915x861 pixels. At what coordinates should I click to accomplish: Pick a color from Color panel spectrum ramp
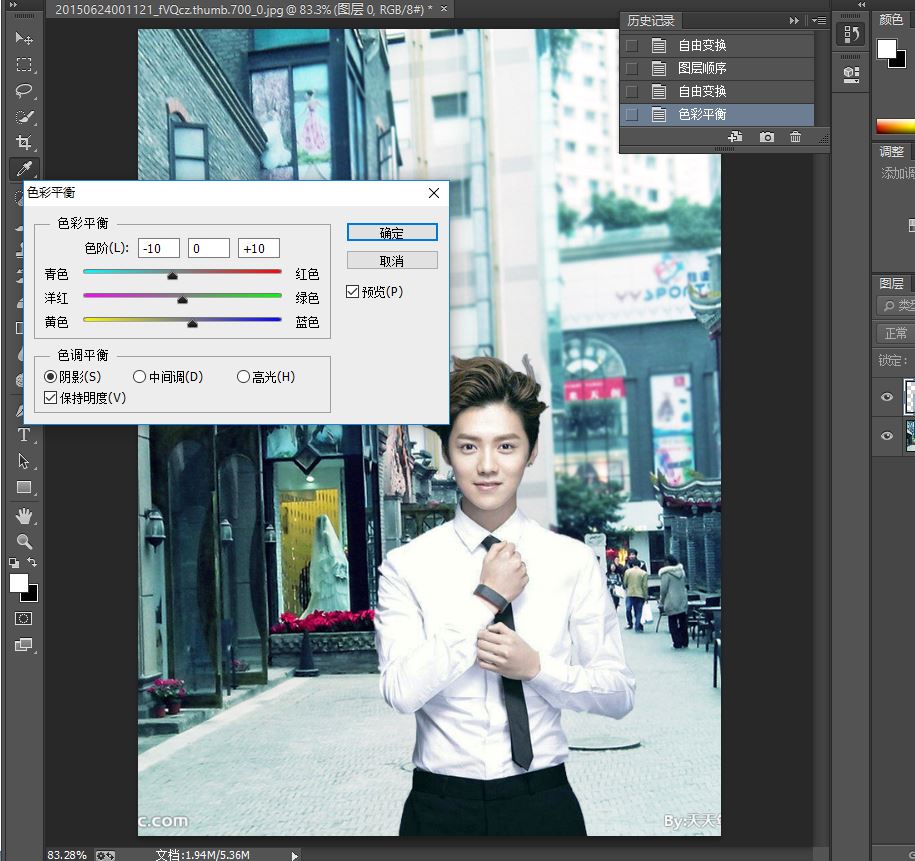[x=895, y=126]
